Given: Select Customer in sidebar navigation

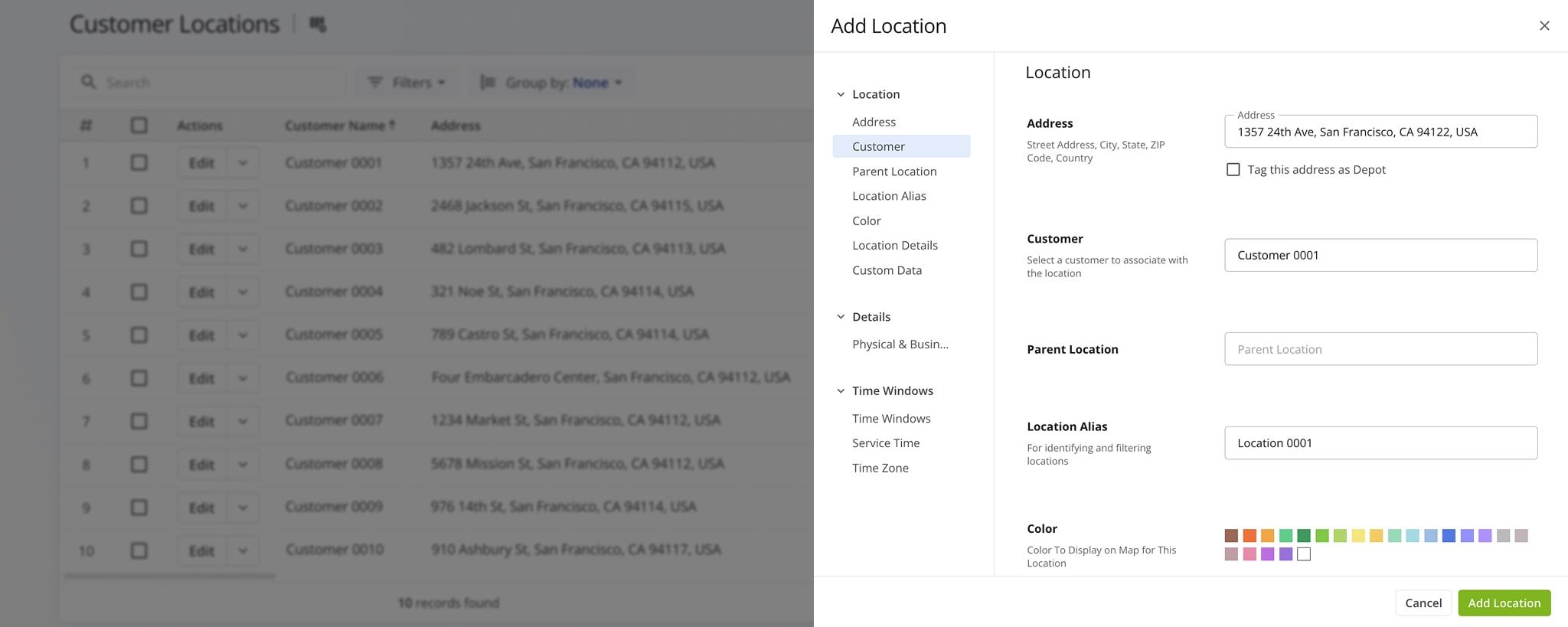Looking at the screenshot, I should point(901,146).
